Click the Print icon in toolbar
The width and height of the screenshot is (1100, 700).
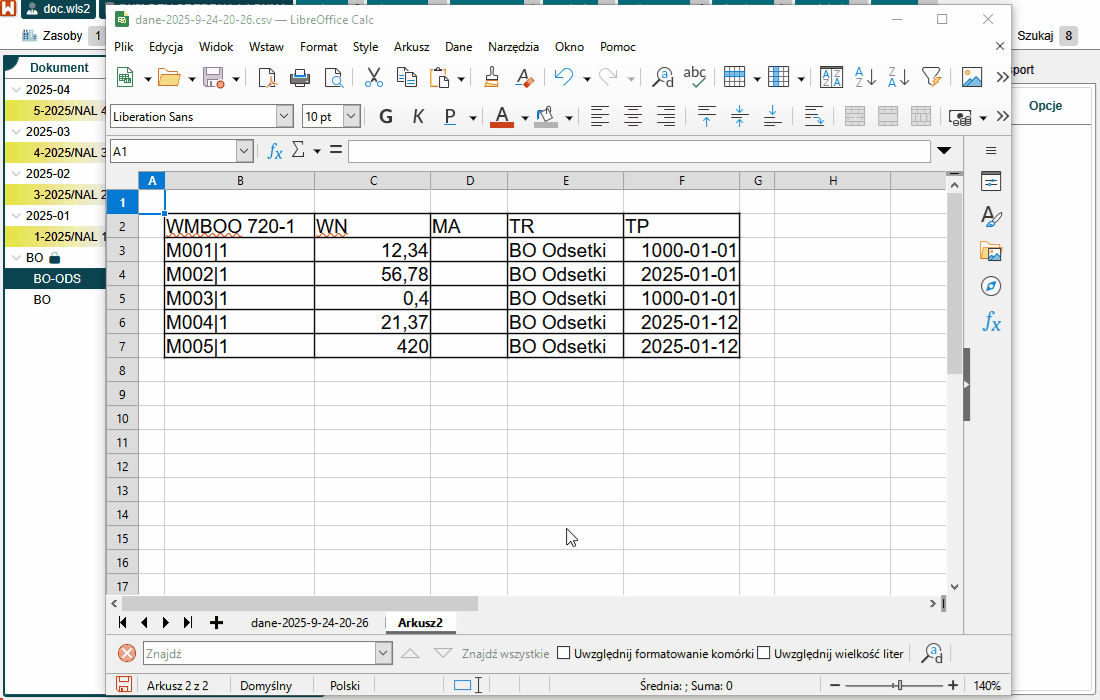[299, 78]
